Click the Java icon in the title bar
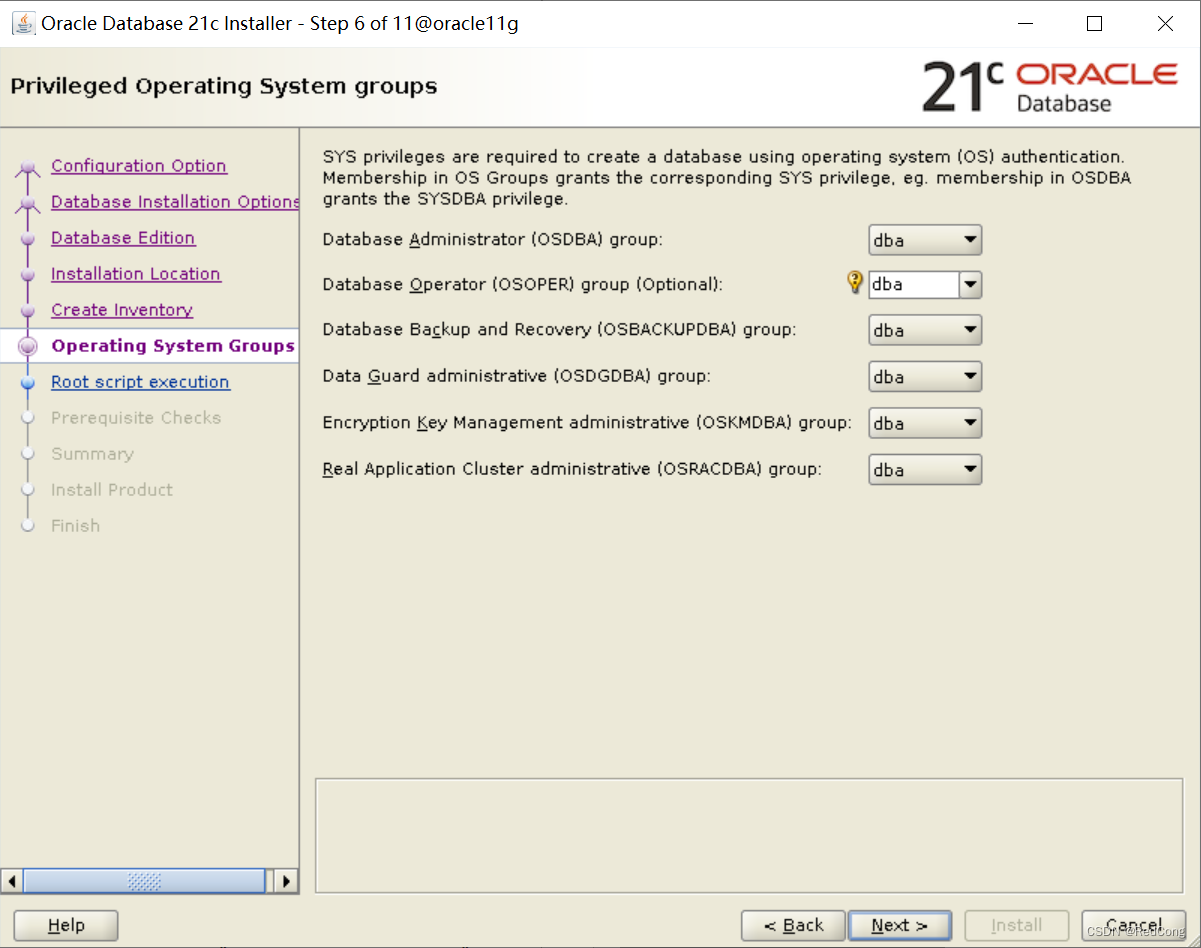The height and width of the screenshot is (948, 1201). click(x=23, y=23)
